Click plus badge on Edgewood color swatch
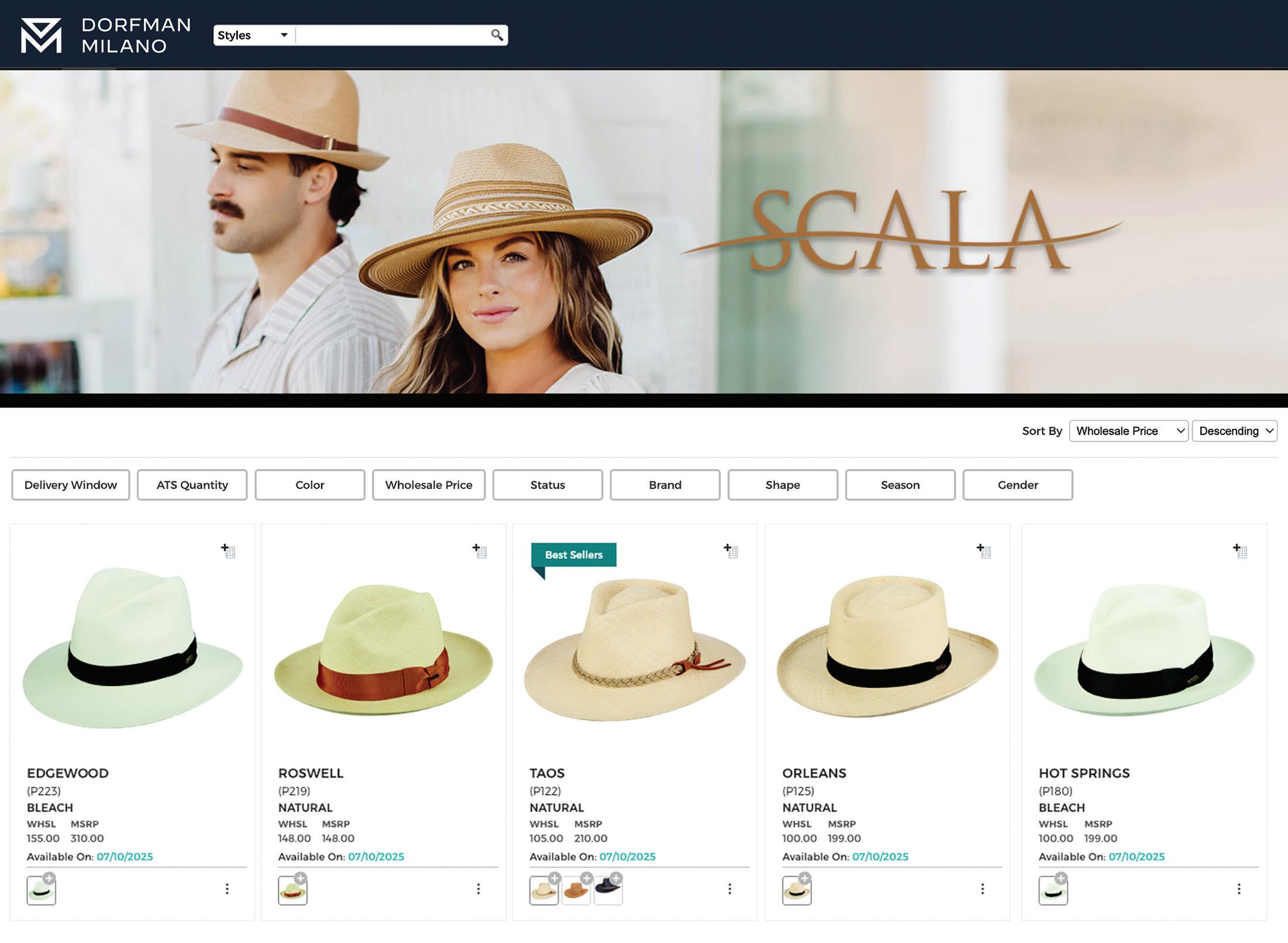Screen dimensions: 1288x943 (x=49, y=878)
